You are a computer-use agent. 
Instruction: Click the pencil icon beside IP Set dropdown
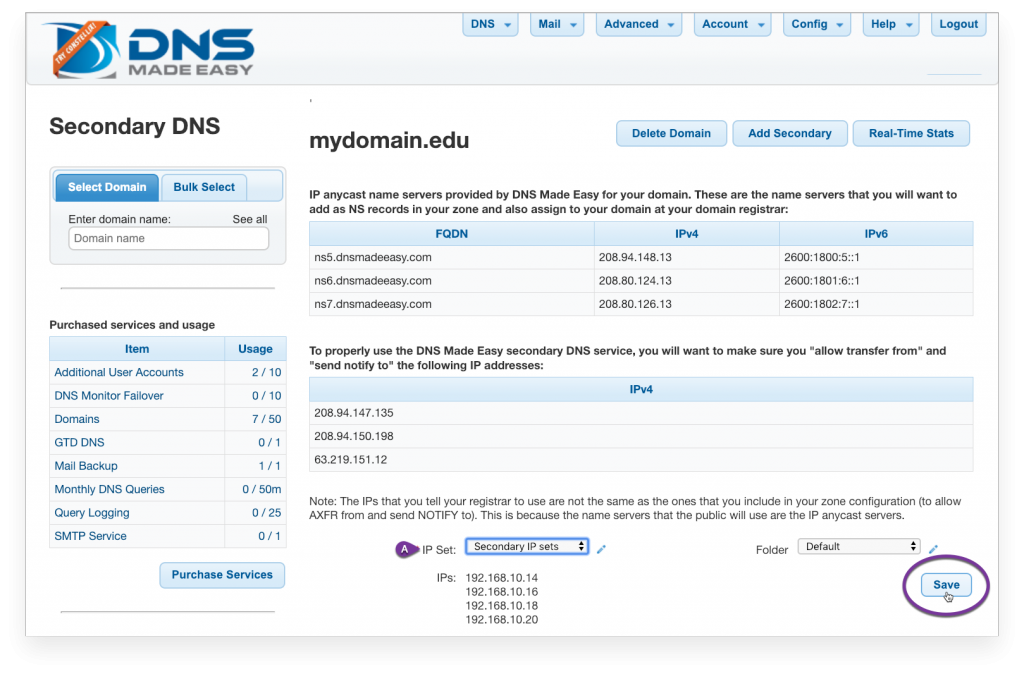(x=601, y=549)
